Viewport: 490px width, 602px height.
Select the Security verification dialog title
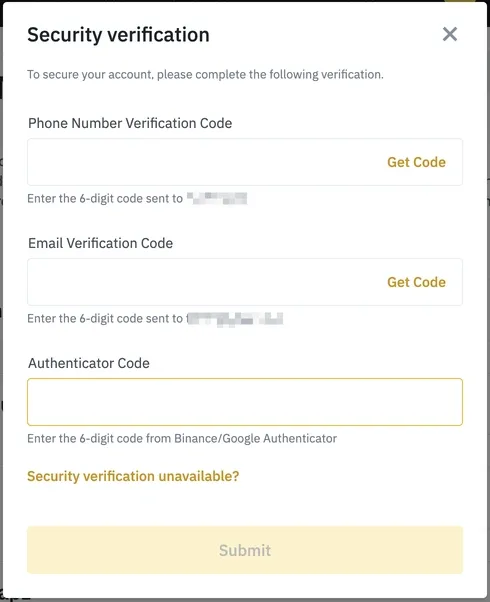click(118, 35)
